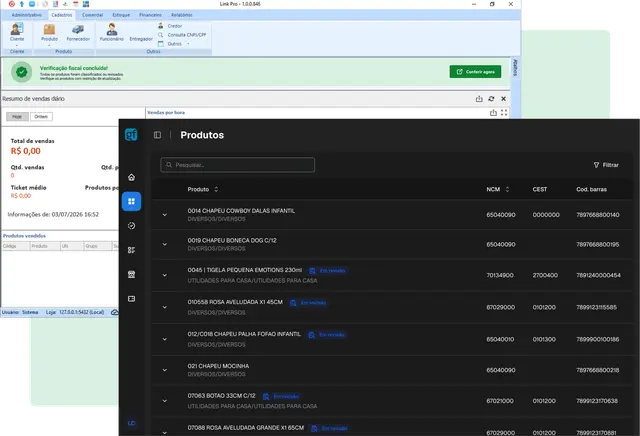Expand row 0014 CHAPEU COWBOY DALAS INFANTIL
Image resolution: width=640 pixels, height=436 pixels.
(164, 215)
